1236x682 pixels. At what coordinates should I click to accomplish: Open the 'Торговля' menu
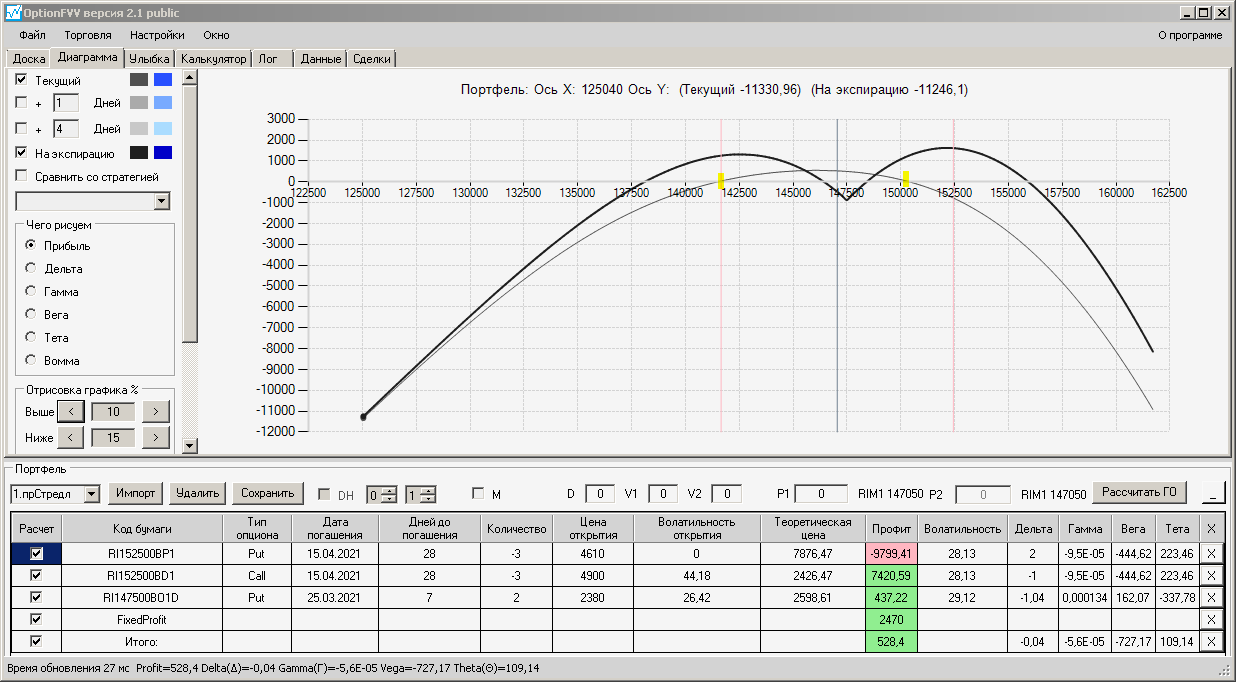(88, 35)
